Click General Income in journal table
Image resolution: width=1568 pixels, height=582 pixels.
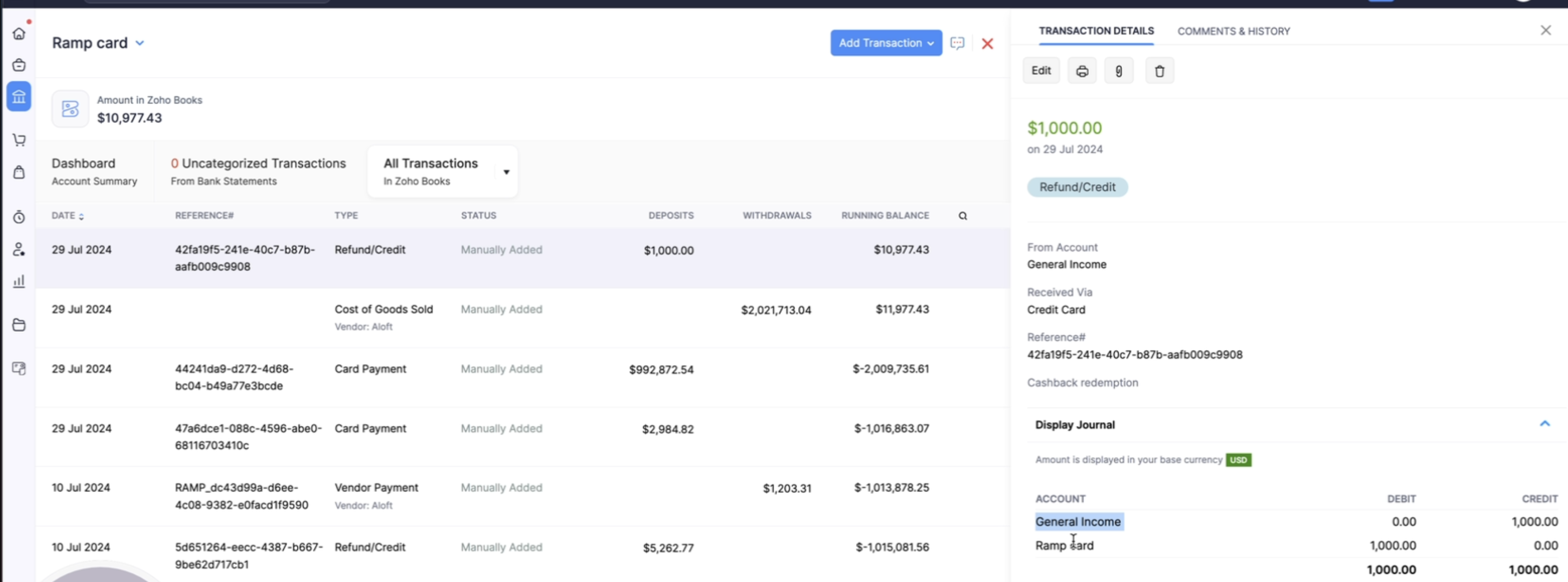coord(1077,522)
